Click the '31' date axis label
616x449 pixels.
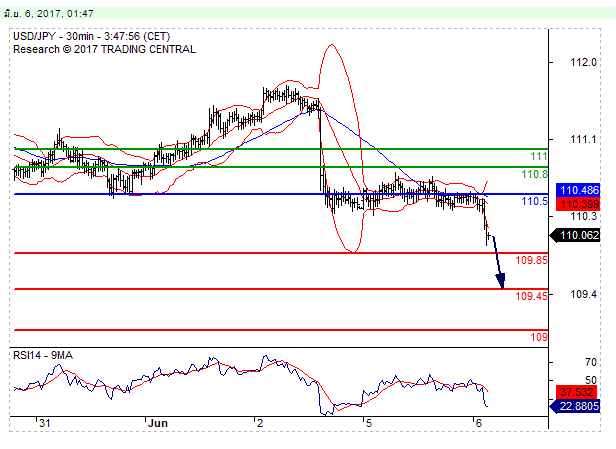click(44, 423)
